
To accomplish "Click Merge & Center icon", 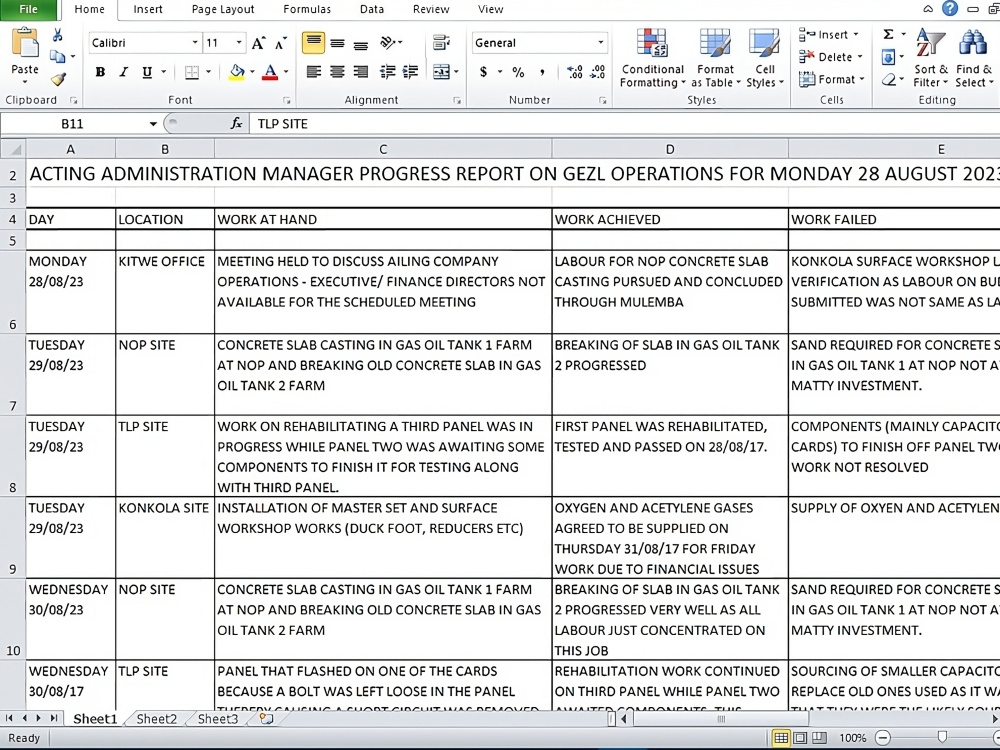I will 441,72.
